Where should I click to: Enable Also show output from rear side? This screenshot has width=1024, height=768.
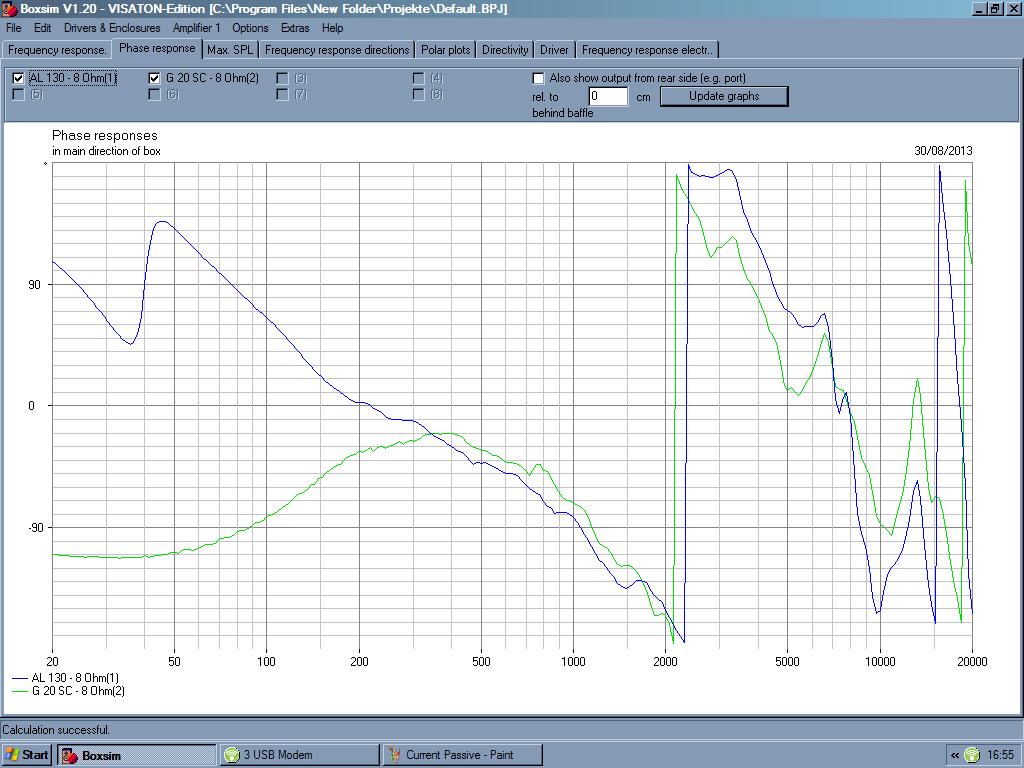click(538, 78)
